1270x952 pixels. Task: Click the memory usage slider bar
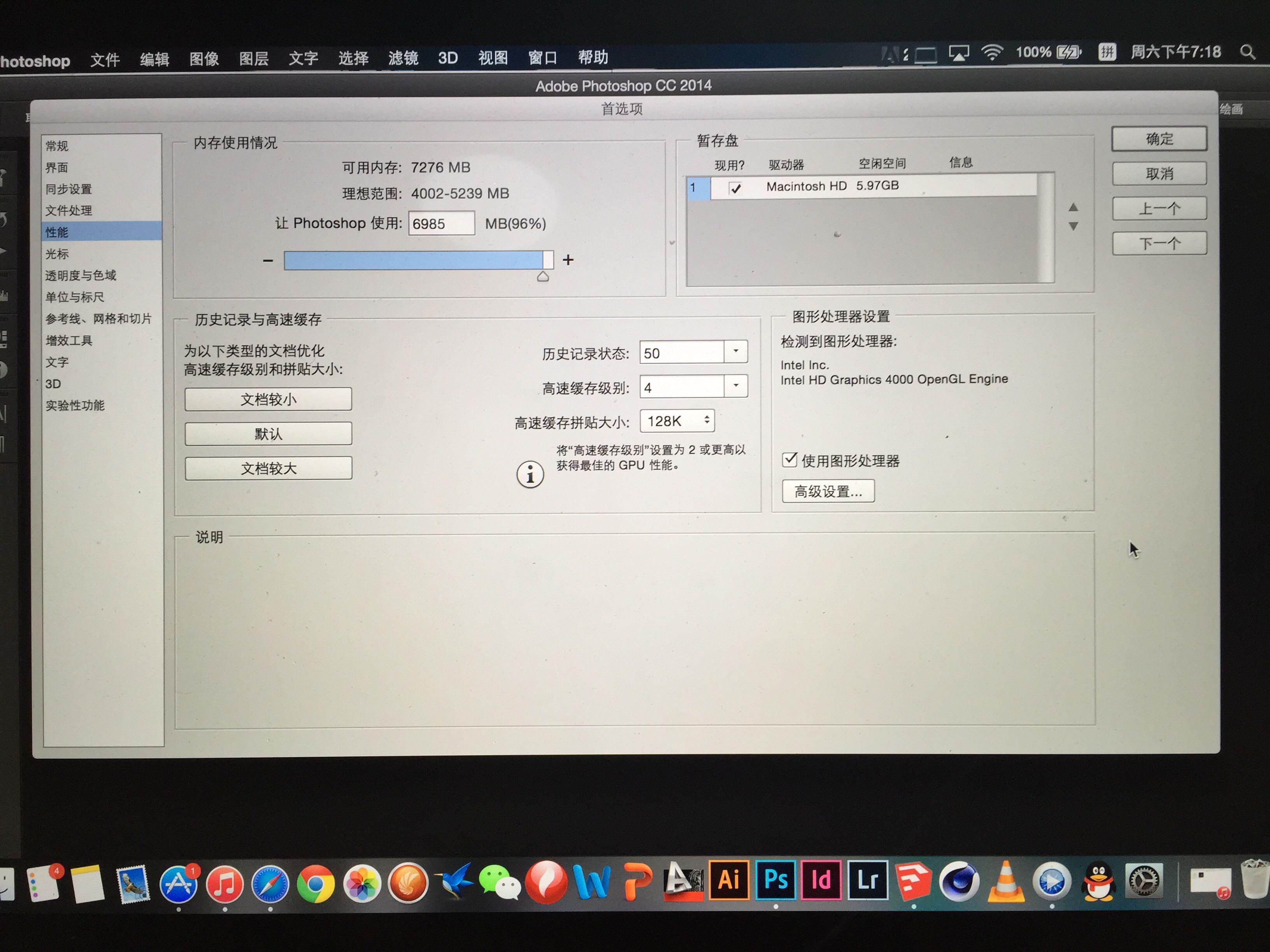419,260
